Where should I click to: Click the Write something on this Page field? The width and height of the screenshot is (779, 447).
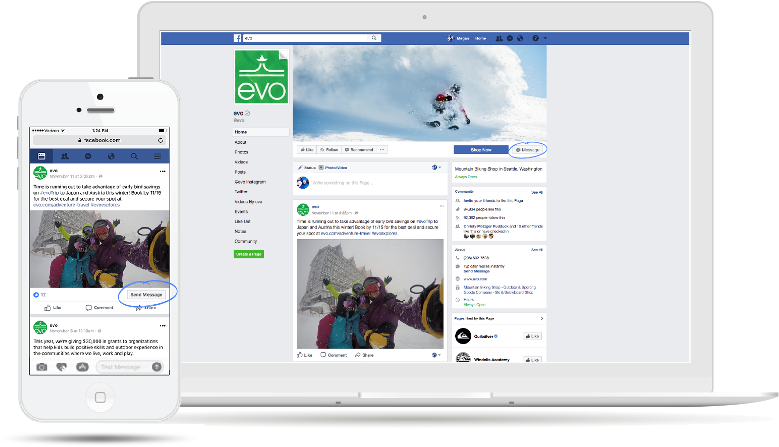(343, 183)
